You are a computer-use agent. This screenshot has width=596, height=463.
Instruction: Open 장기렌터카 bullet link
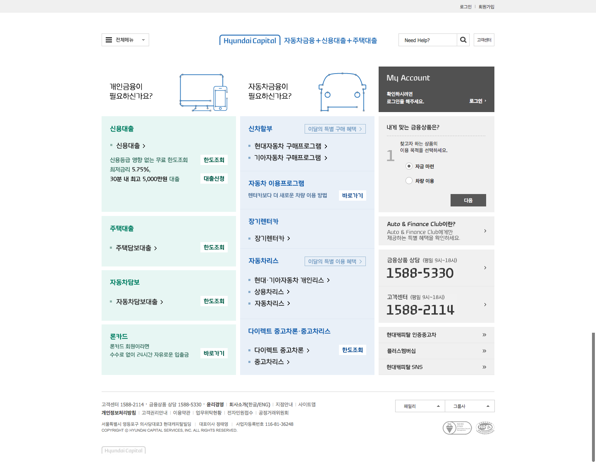pos(272,238)
